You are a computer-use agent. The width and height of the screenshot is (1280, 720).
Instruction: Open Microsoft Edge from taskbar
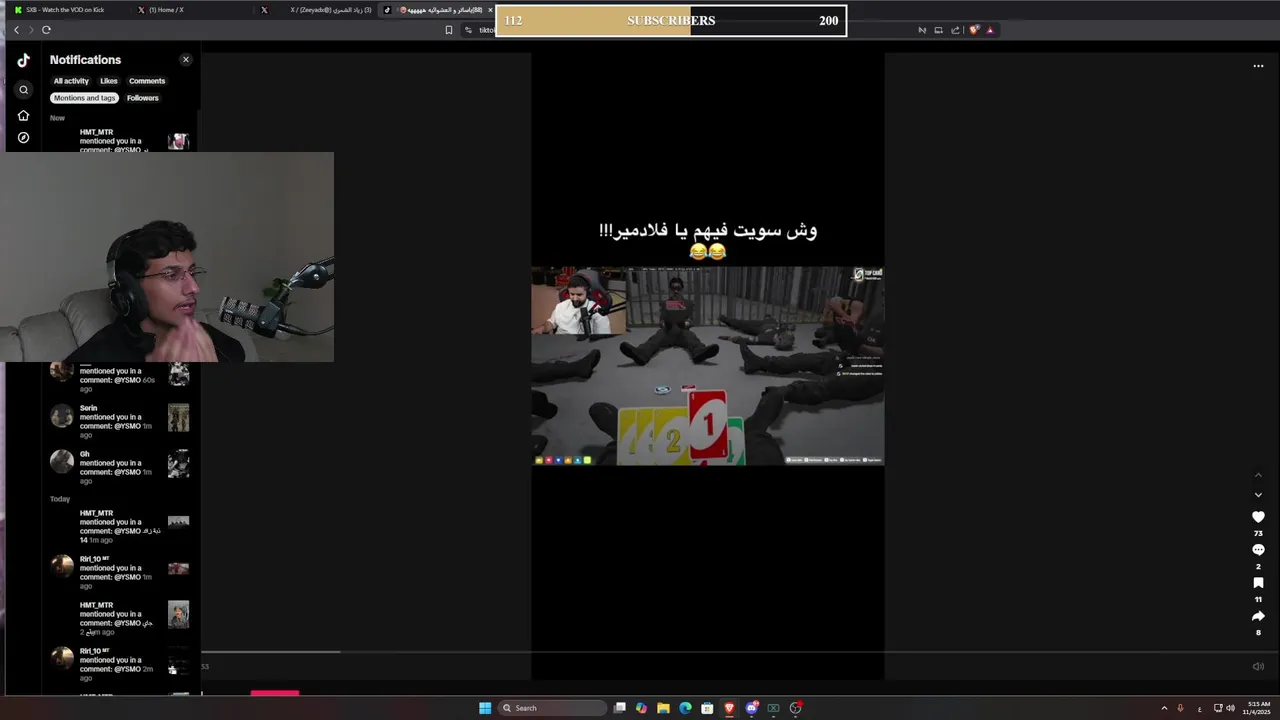click(x=685, y=708)
